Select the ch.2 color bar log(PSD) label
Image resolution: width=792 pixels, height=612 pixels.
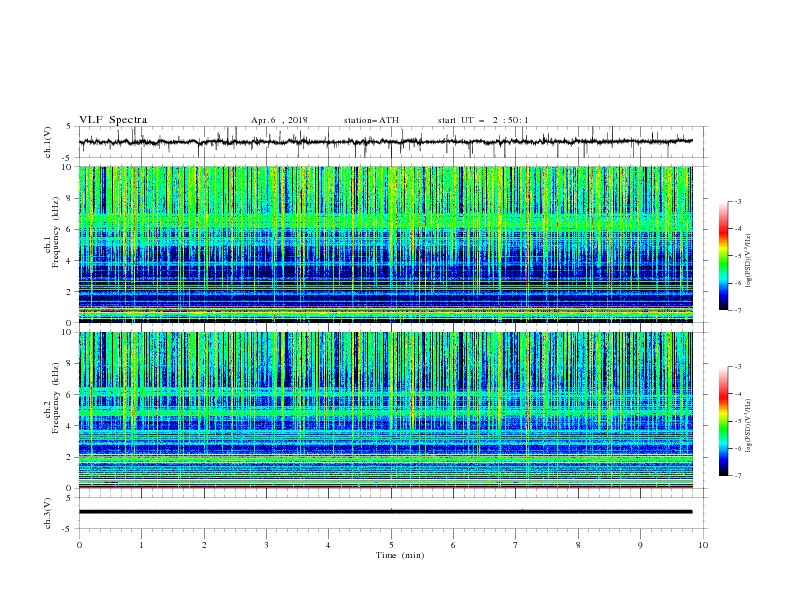[748, 425]
